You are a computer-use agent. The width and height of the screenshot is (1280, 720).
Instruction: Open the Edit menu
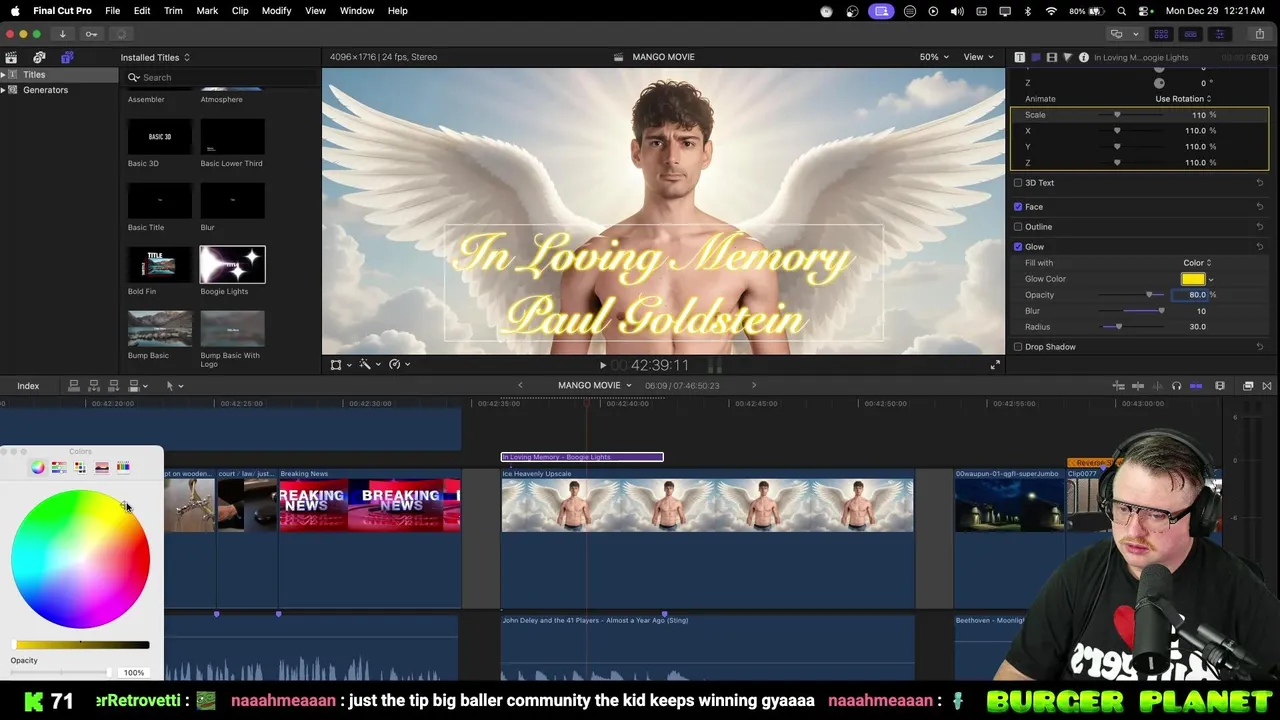tap(142, 11)
